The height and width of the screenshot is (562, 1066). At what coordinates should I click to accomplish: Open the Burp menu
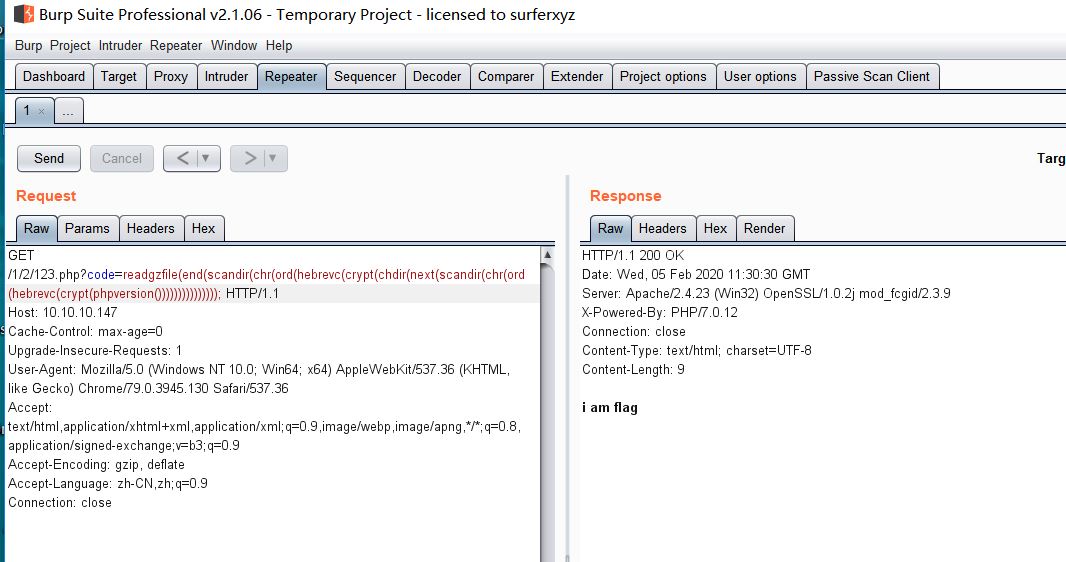[29, 46]
